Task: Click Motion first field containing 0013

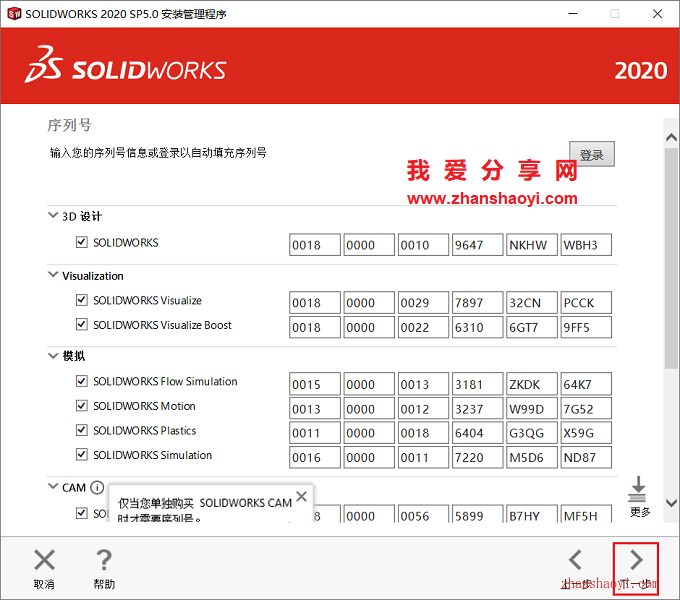Action: [x=315, y=409]
